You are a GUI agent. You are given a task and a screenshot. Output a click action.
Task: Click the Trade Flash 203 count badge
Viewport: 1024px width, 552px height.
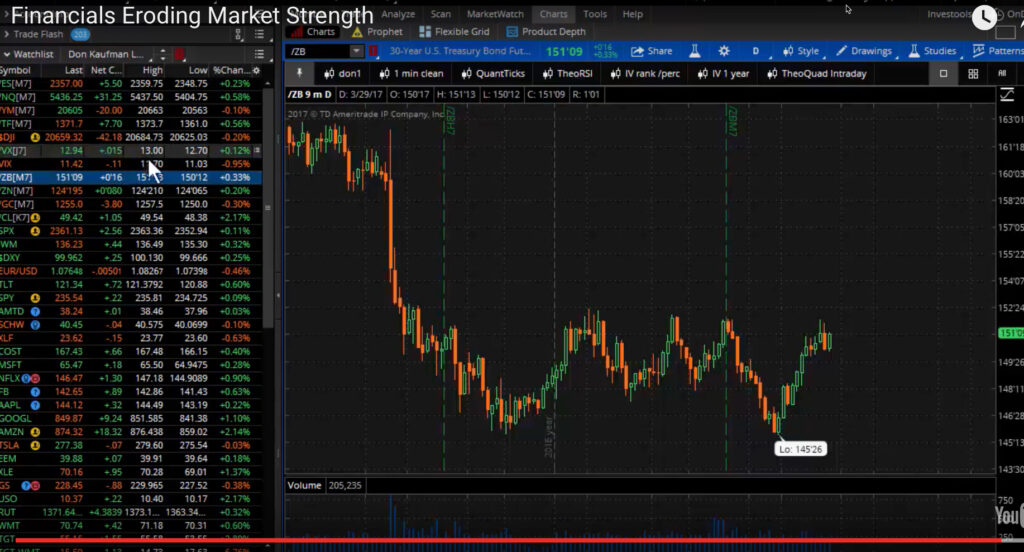(x=80, y=34)
